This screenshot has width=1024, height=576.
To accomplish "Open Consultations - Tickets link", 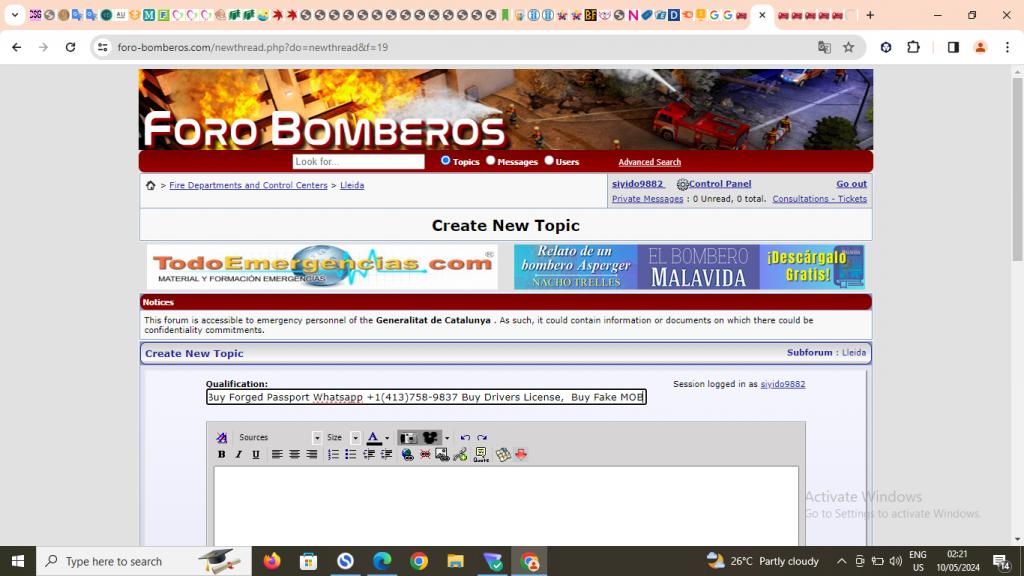I will 820,199.
